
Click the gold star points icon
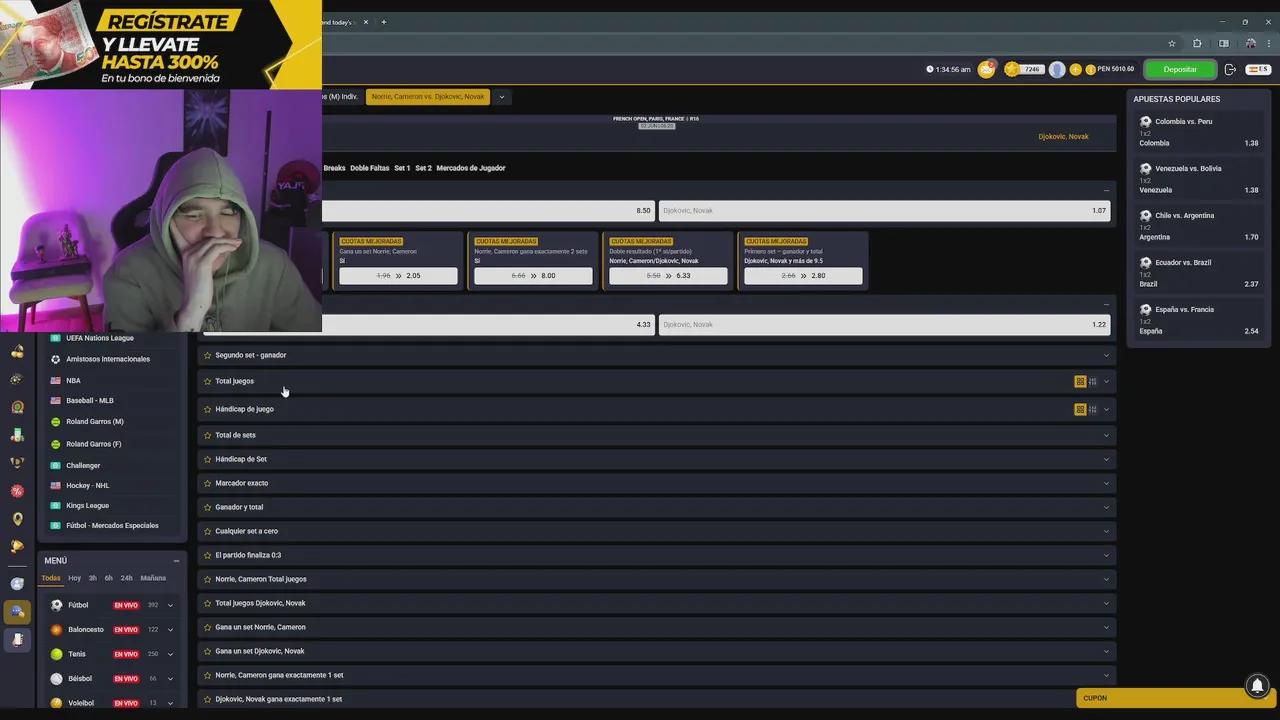(1012, 69)
